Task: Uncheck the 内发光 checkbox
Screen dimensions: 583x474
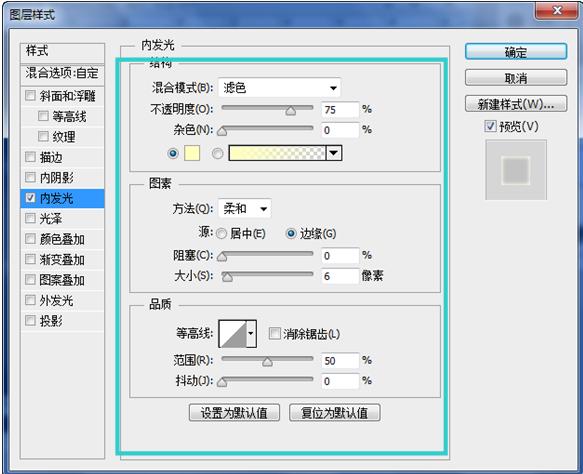Action: (x=30, y=198)
